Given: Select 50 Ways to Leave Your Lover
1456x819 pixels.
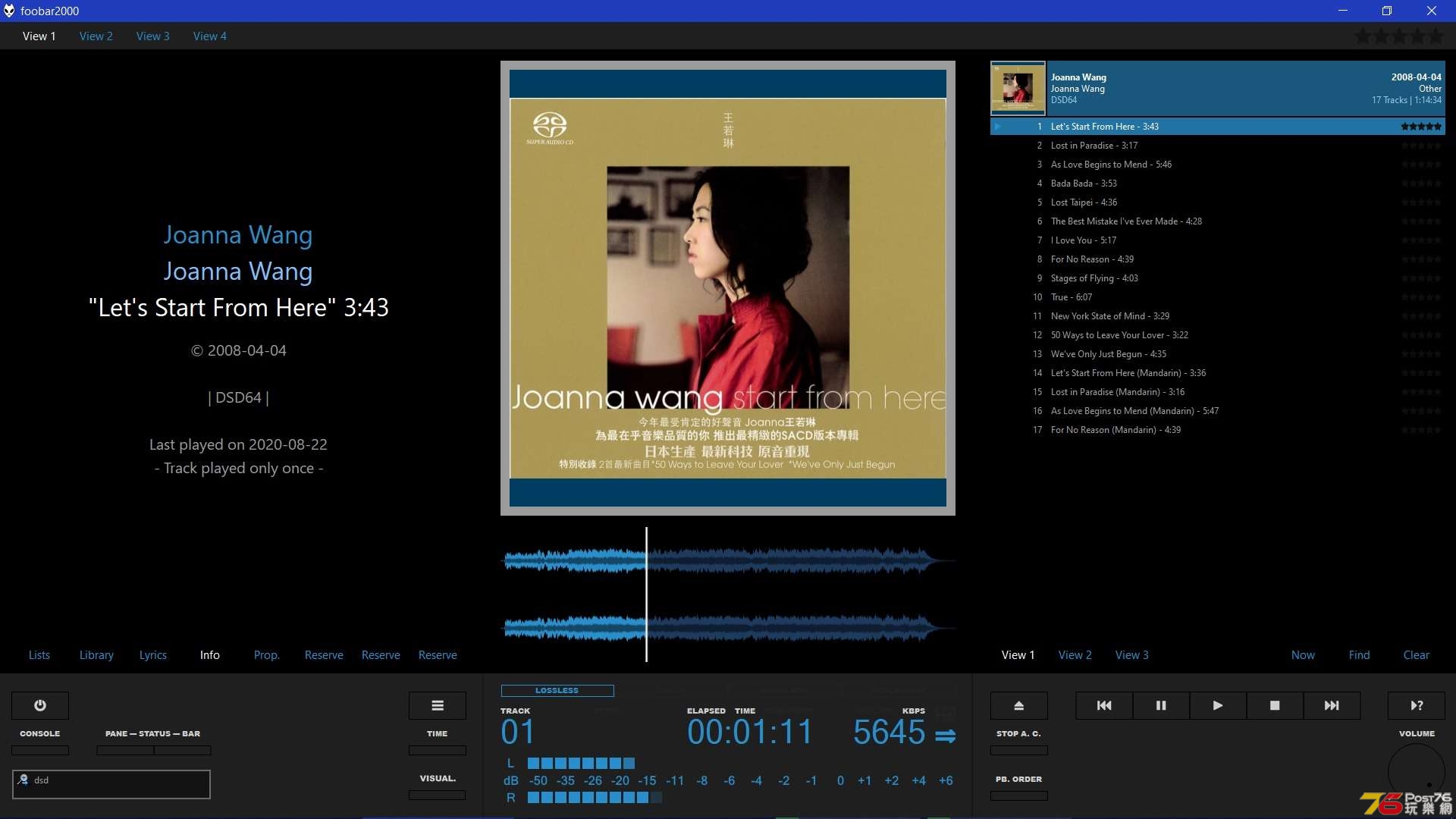Looking at the screenshot, I should 1218,335.
